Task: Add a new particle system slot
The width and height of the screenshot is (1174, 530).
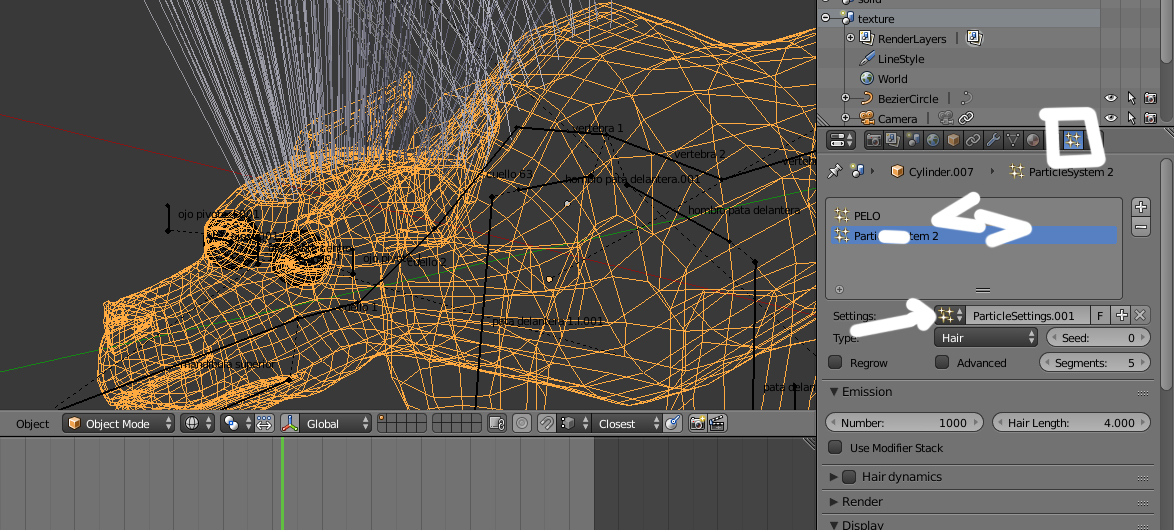Action: click(1140, 207)
